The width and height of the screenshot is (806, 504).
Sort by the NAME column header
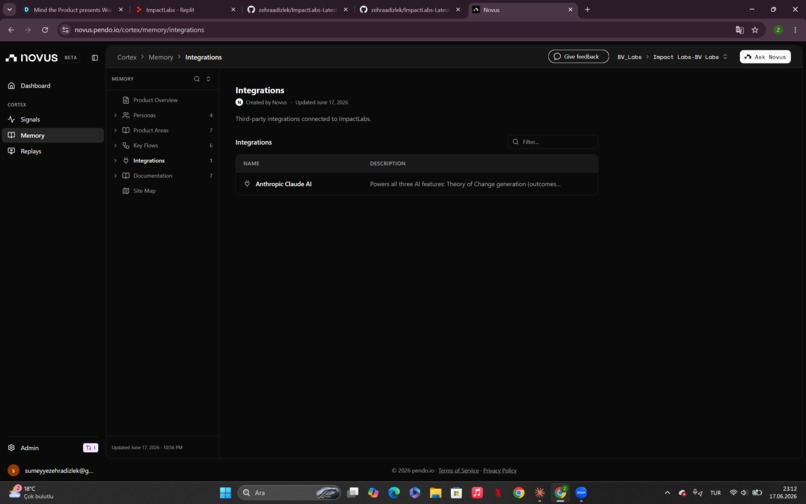[x=251, y=164]
